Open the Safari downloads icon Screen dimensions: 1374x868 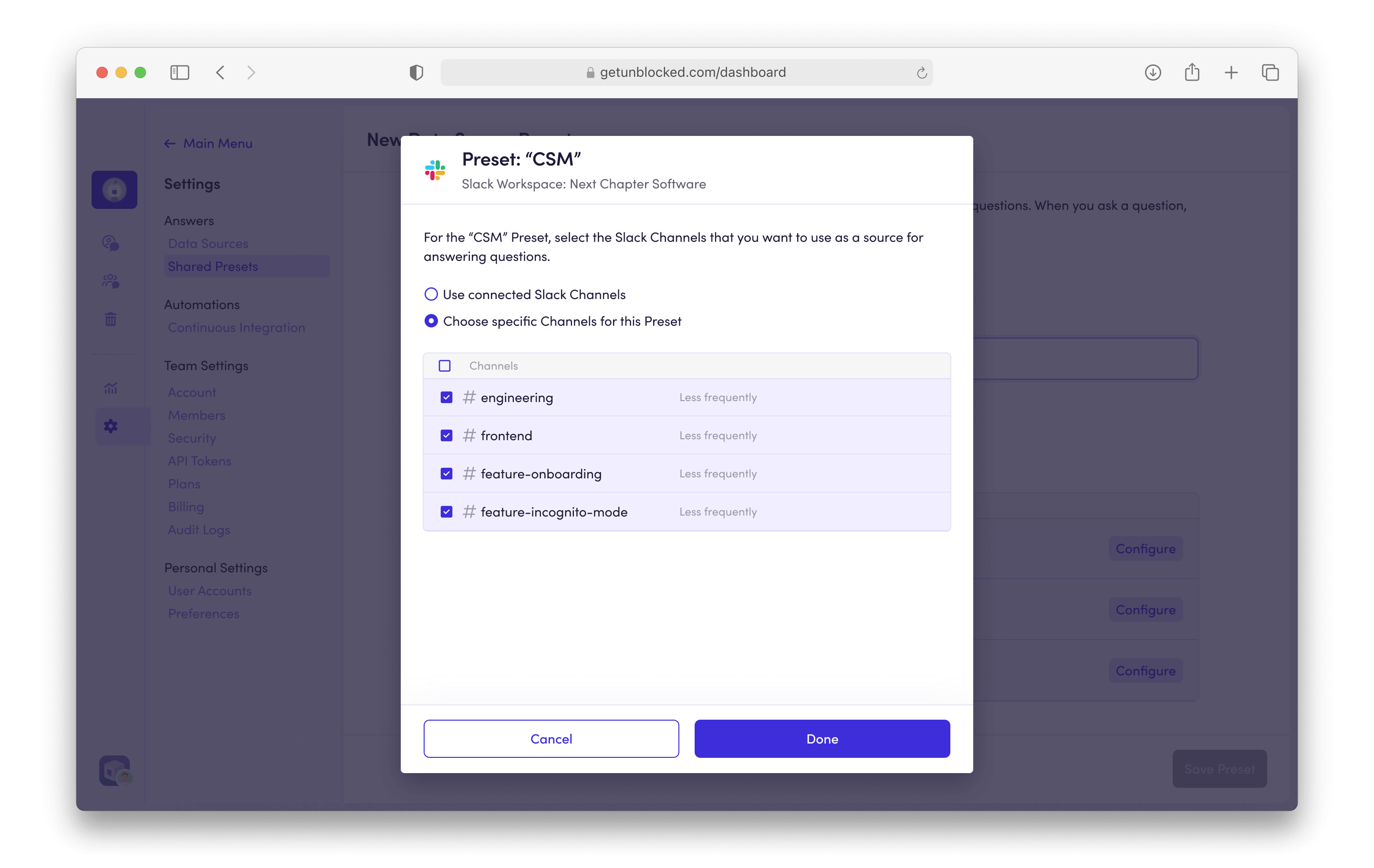[x=1153, y=72]
